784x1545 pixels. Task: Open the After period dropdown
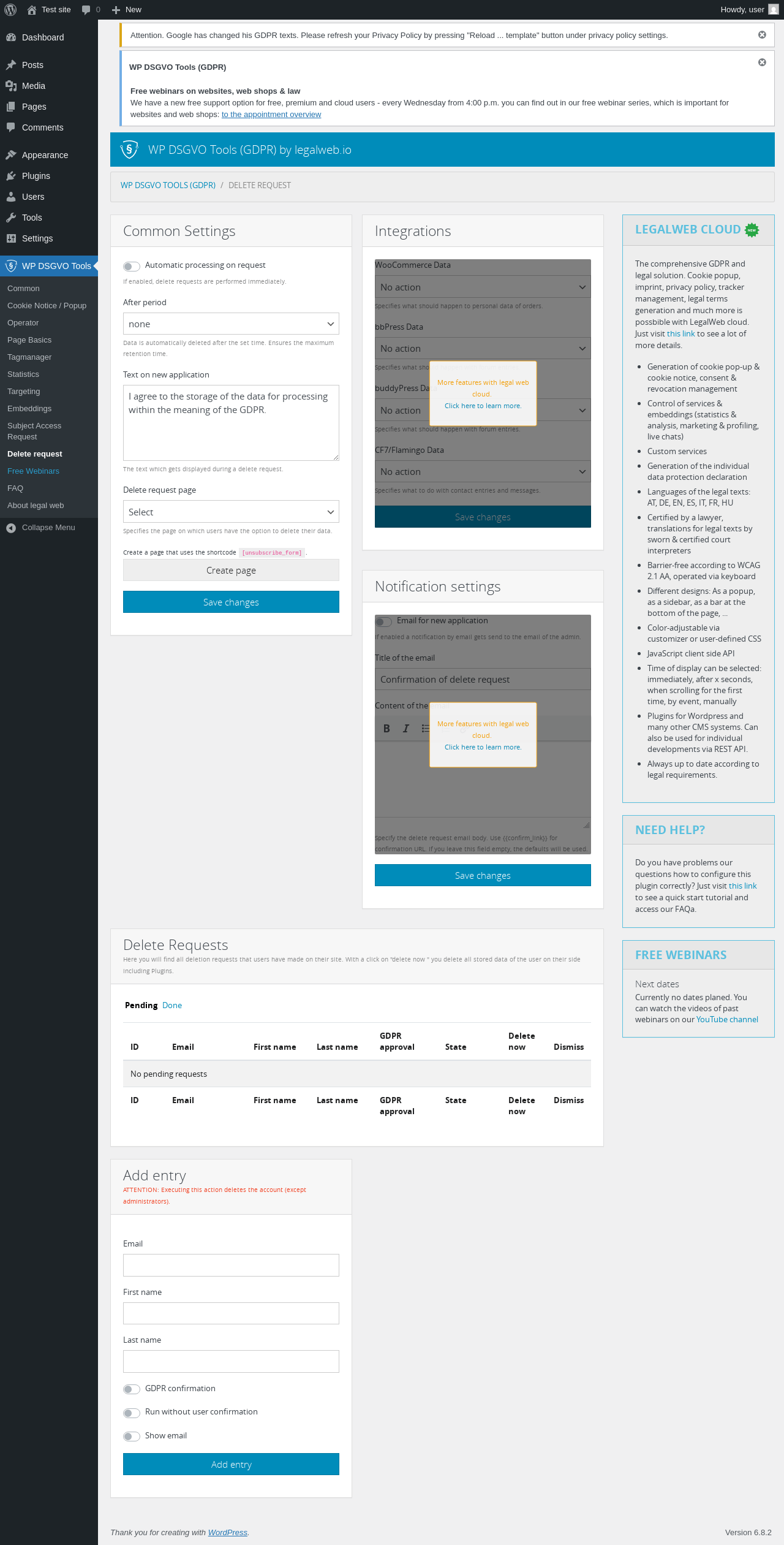point(231,324)
